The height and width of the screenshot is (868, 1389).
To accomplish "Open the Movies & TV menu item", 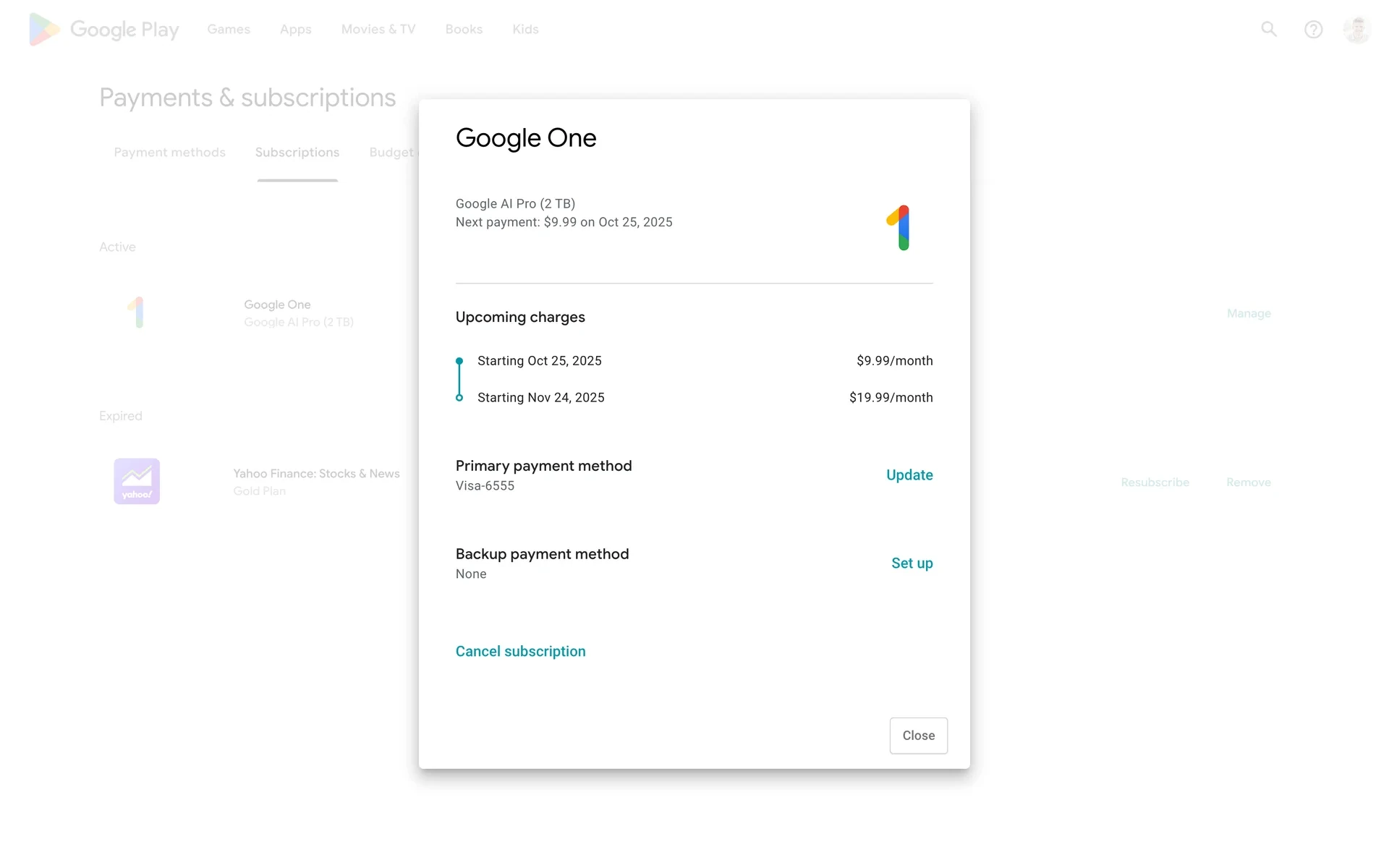I will click(x=378, y=30).
